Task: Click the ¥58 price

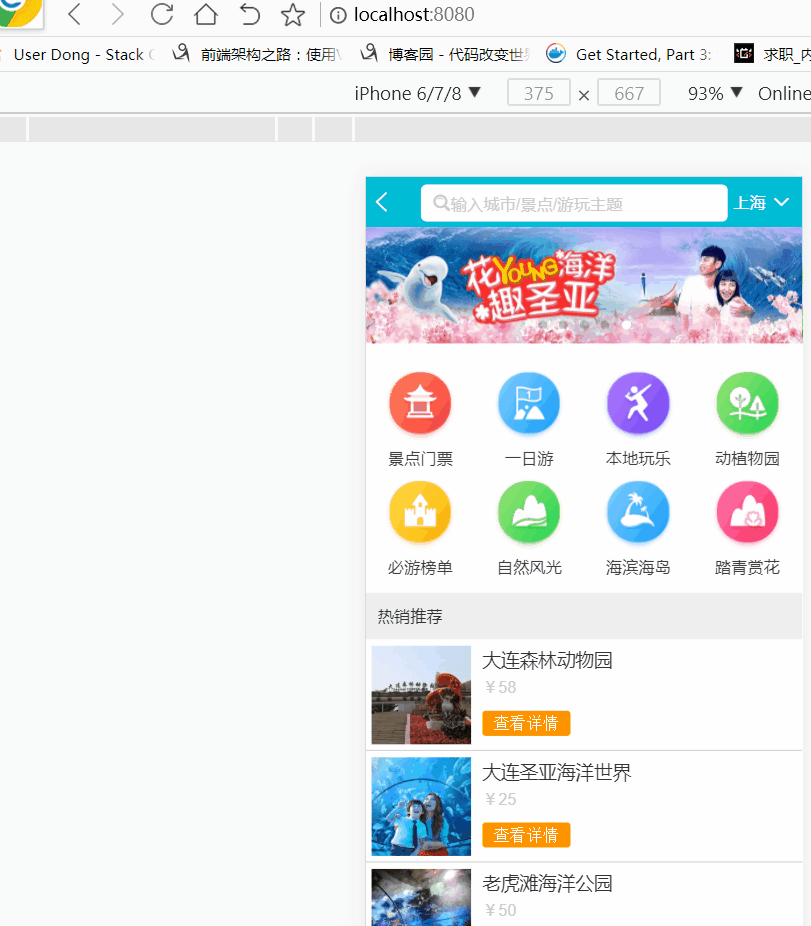Action: (x=500, y=687)
